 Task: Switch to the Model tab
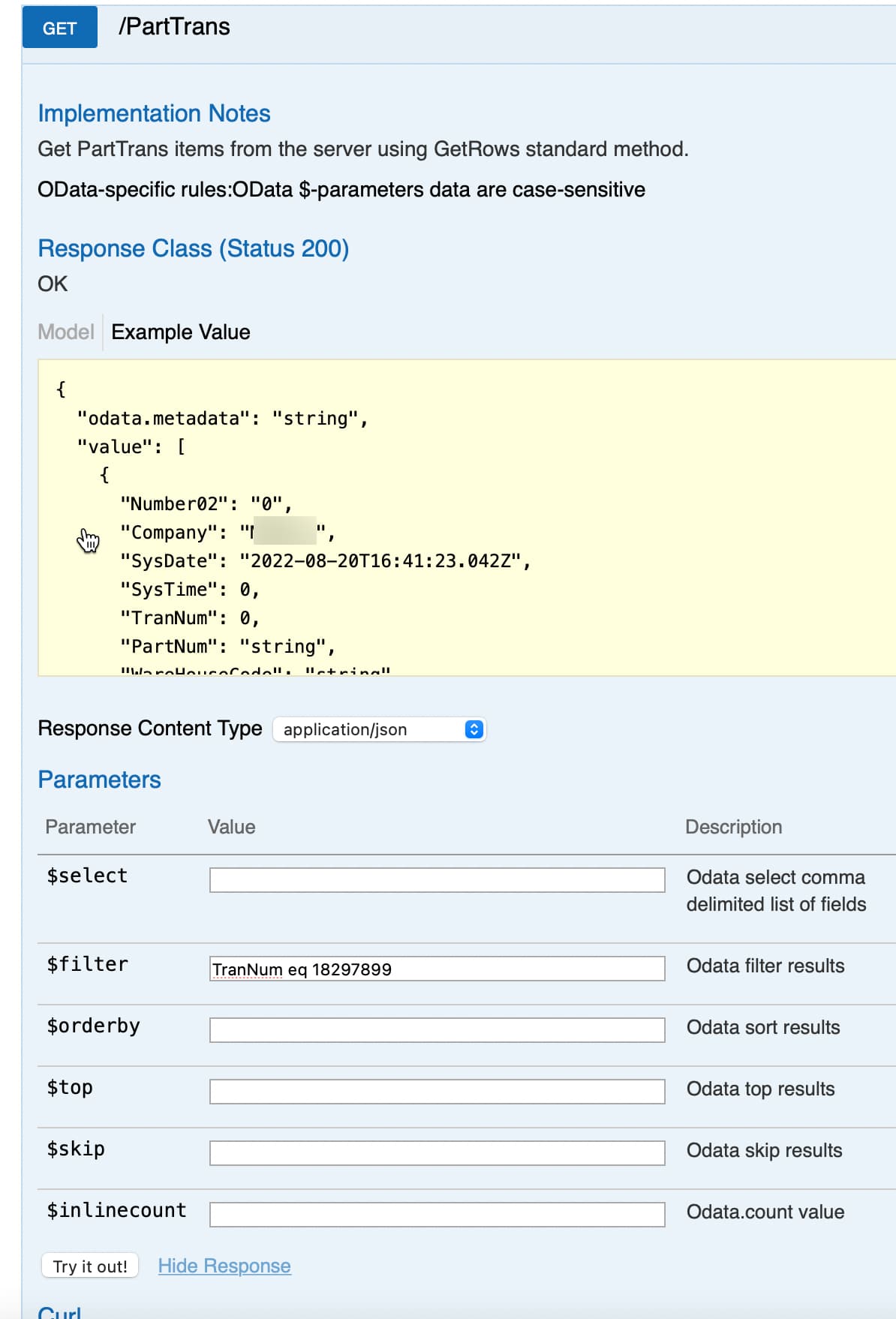pos(66,332)
